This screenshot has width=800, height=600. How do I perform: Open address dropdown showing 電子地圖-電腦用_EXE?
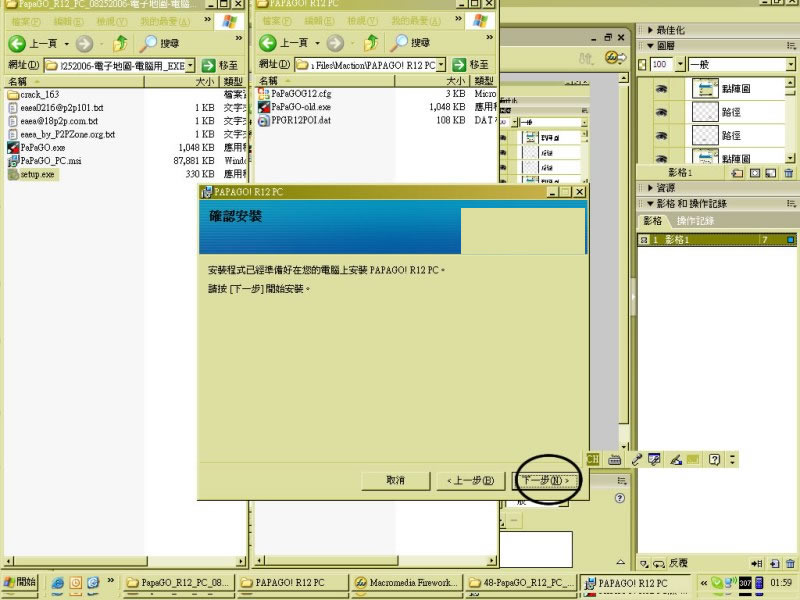click(x=190, y=65)
